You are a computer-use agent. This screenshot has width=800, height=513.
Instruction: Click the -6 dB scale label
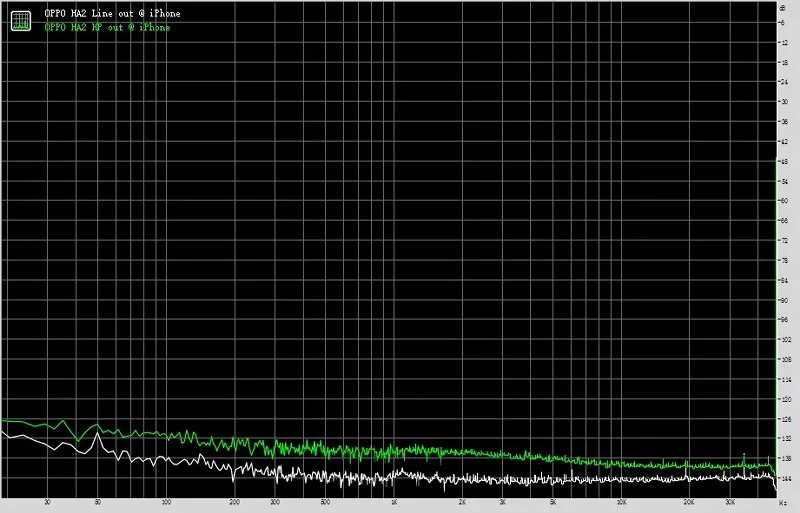click(x=782, y=22)
